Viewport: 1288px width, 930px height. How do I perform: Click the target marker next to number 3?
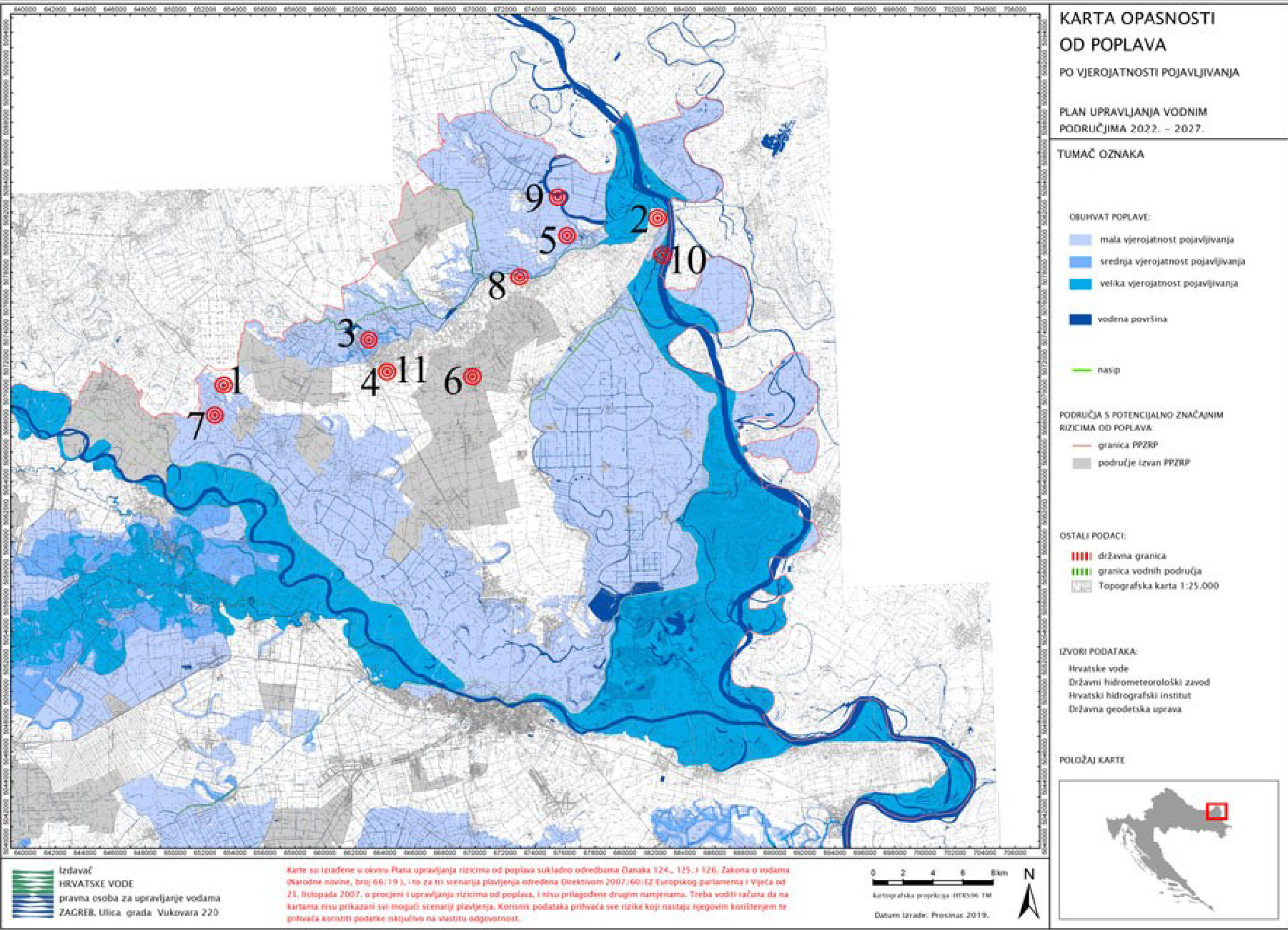coord(368,340)
